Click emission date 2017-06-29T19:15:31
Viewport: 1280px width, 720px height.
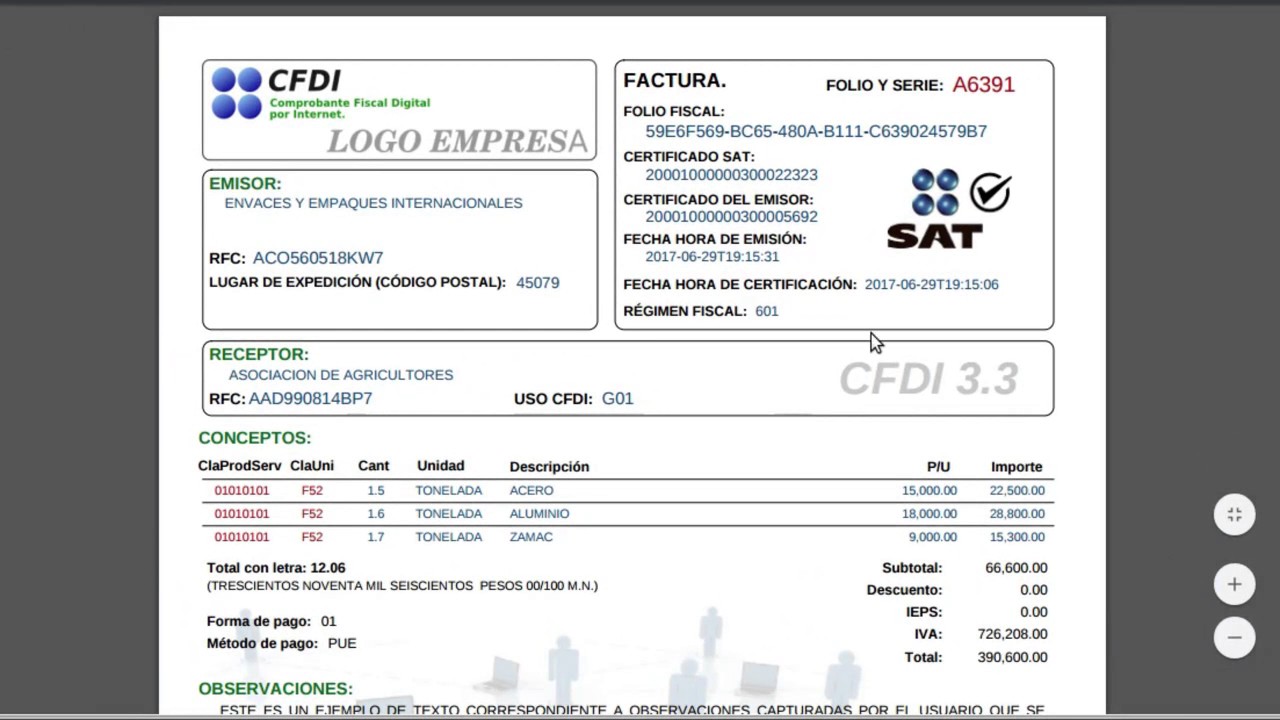tap(712, 257)
